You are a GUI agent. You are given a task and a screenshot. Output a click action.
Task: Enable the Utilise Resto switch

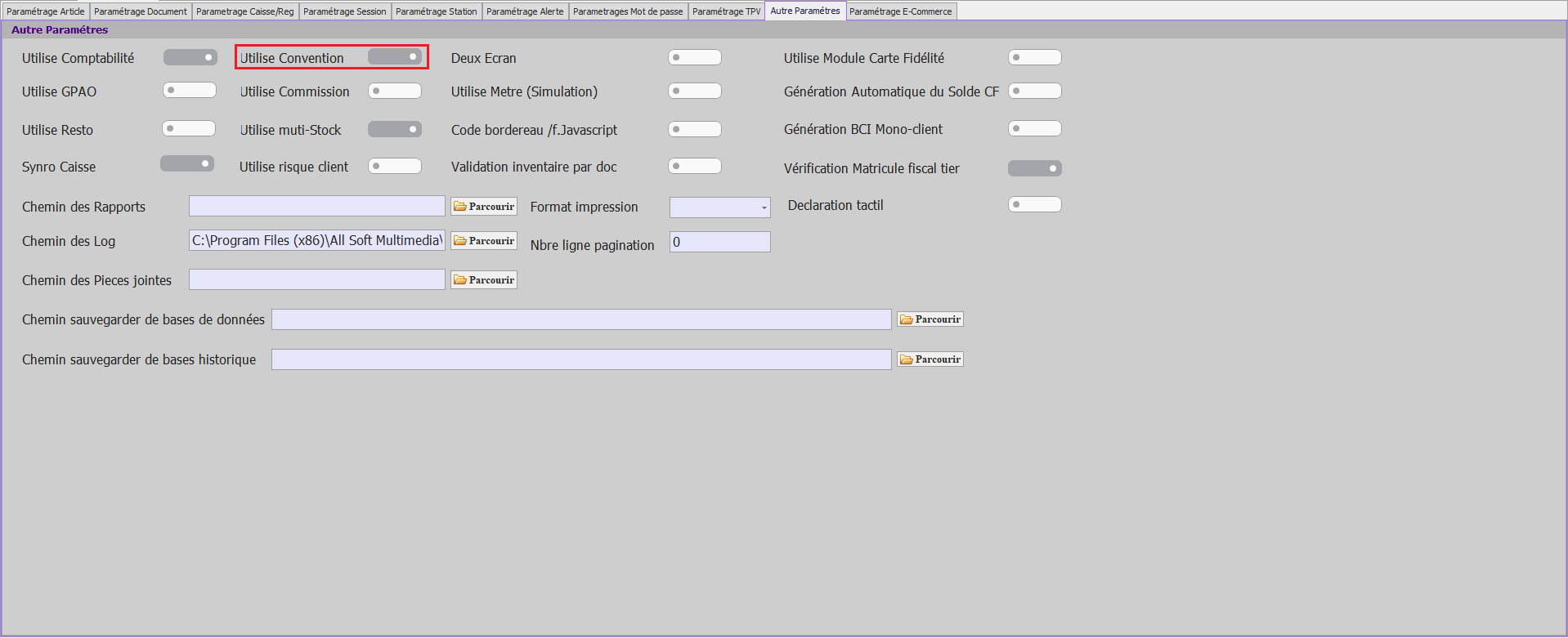(188, 128)
